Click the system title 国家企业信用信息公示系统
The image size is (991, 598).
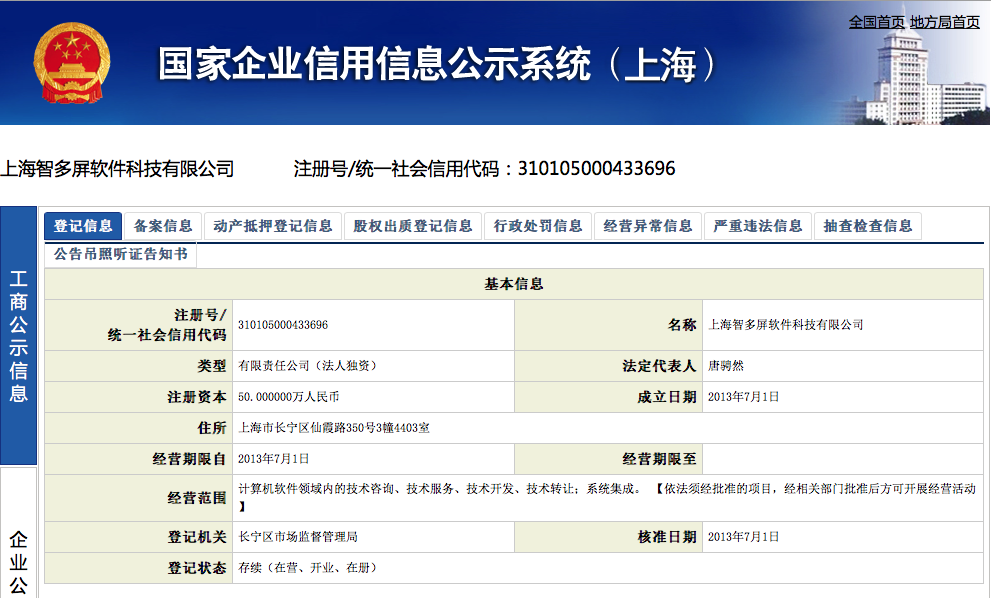click(x=437, y=65)
